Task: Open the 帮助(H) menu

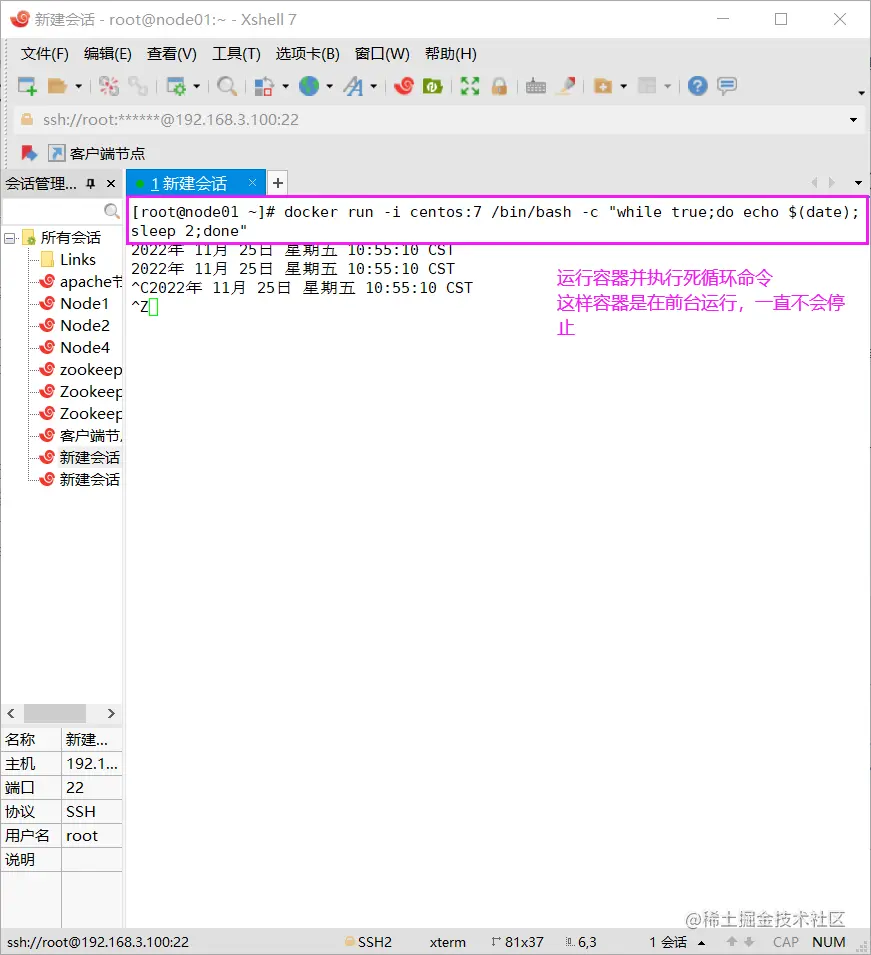Action: tap(451, 54)
